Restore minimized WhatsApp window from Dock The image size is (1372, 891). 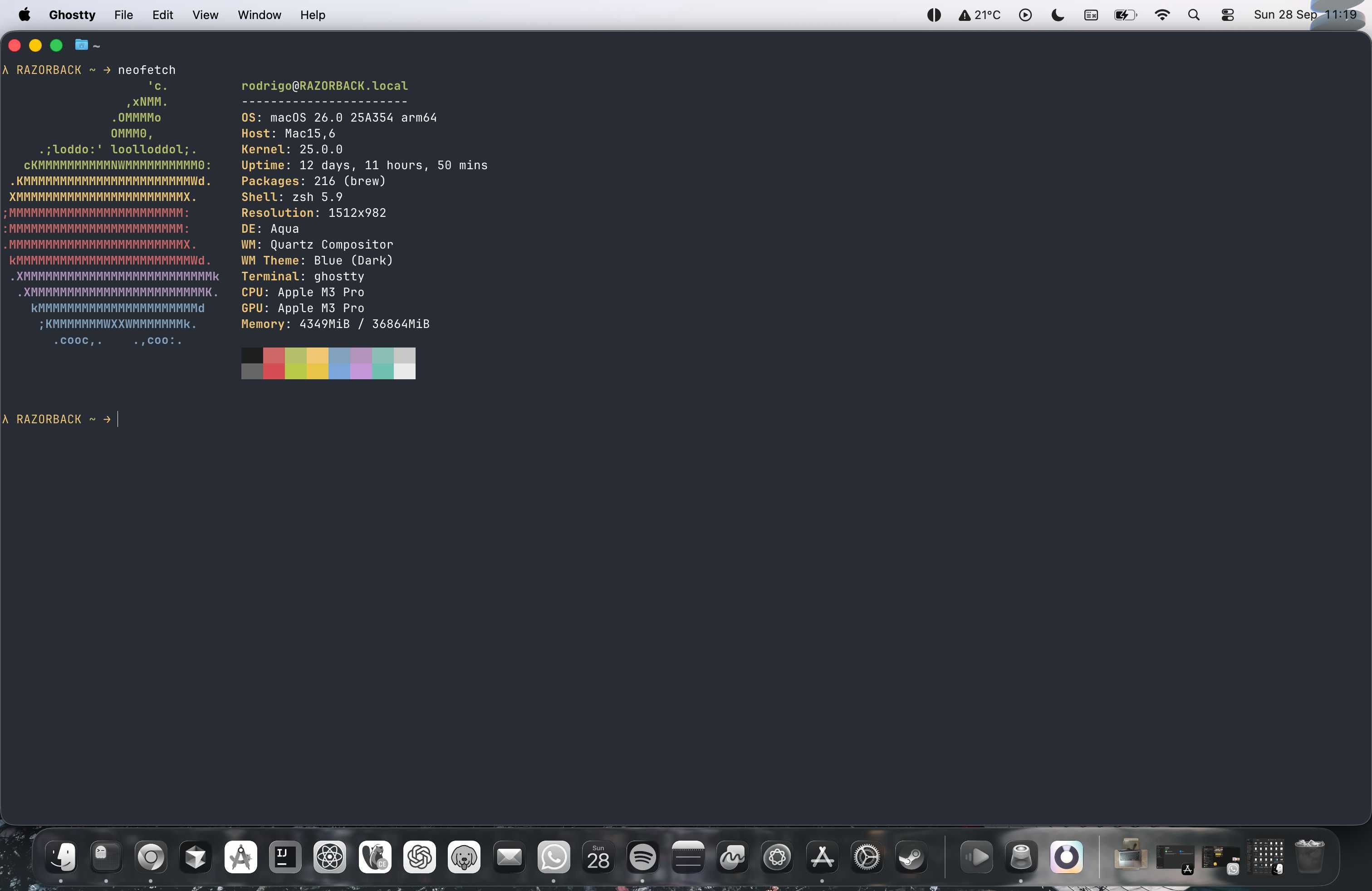(1220, 858)
